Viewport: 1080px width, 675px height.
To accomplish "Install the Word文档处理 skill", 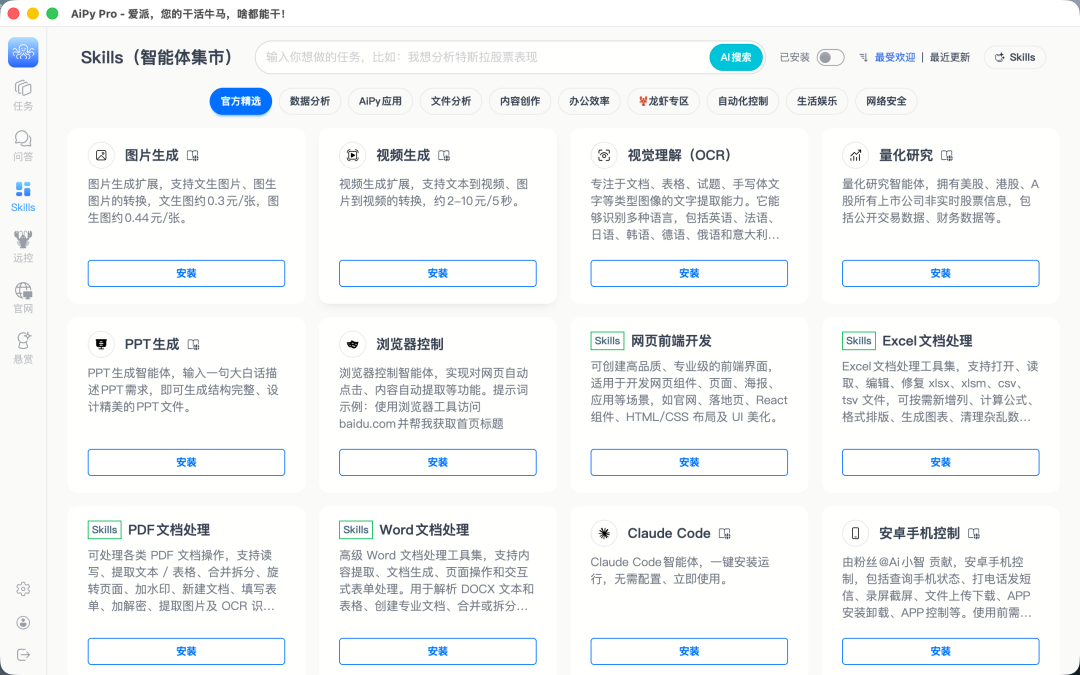I will coord(437,651).
